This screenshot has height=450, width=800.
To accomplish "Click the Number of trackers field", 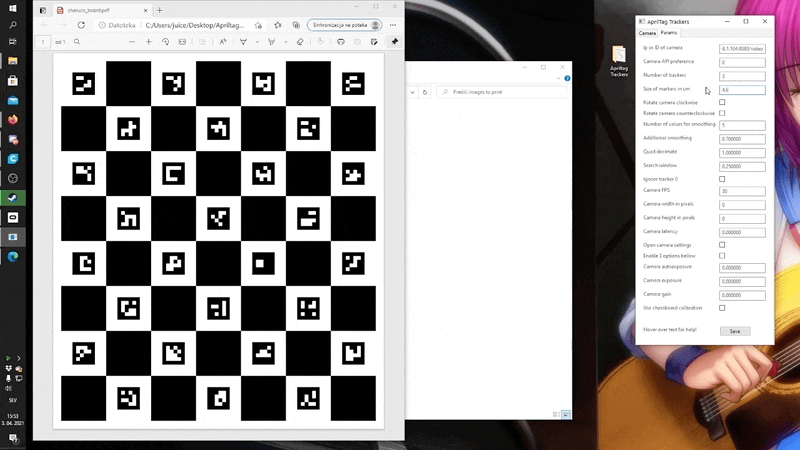I will coord(742,76).
